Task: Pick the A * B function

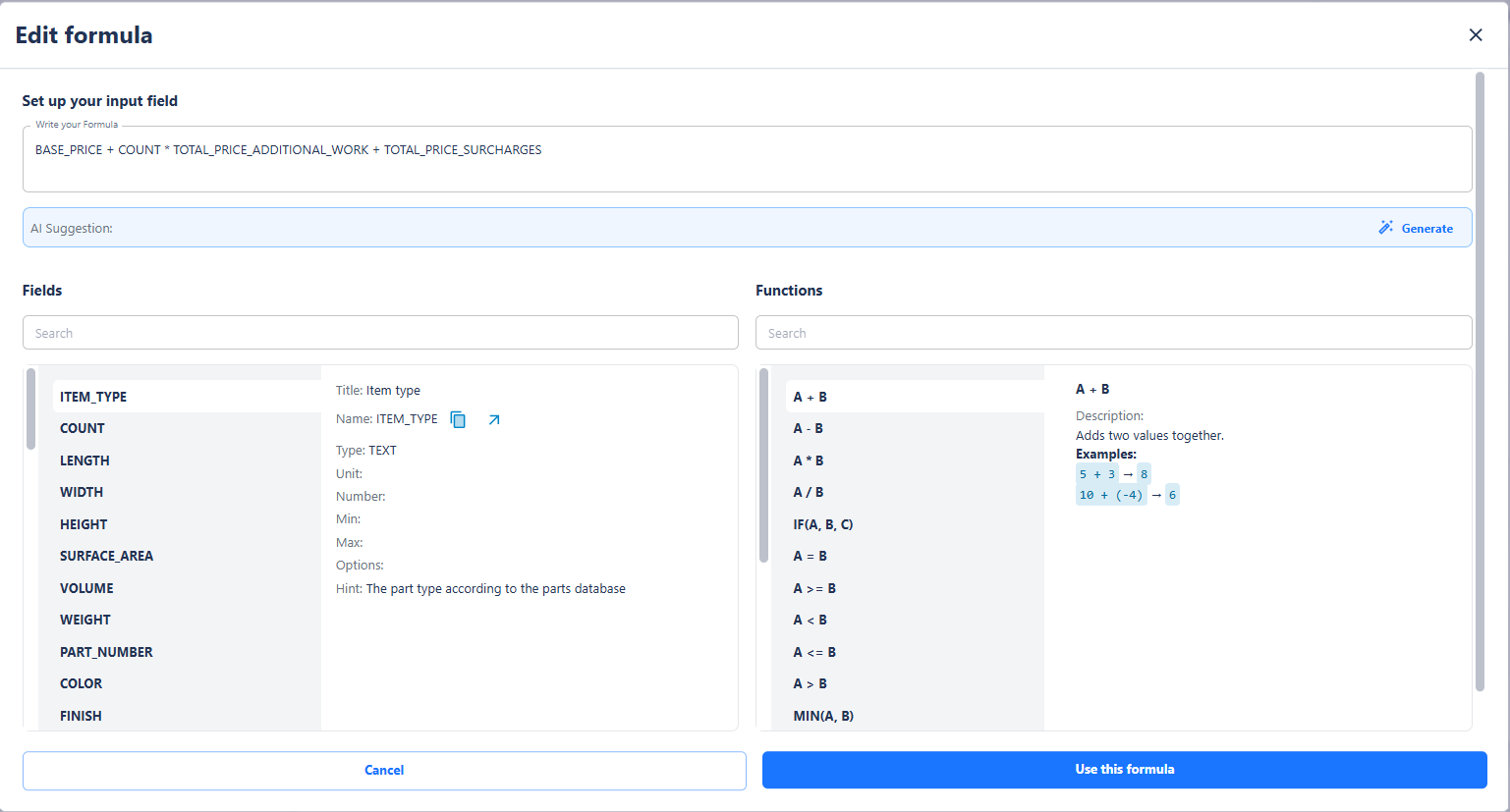Action: tap(809, 460)
